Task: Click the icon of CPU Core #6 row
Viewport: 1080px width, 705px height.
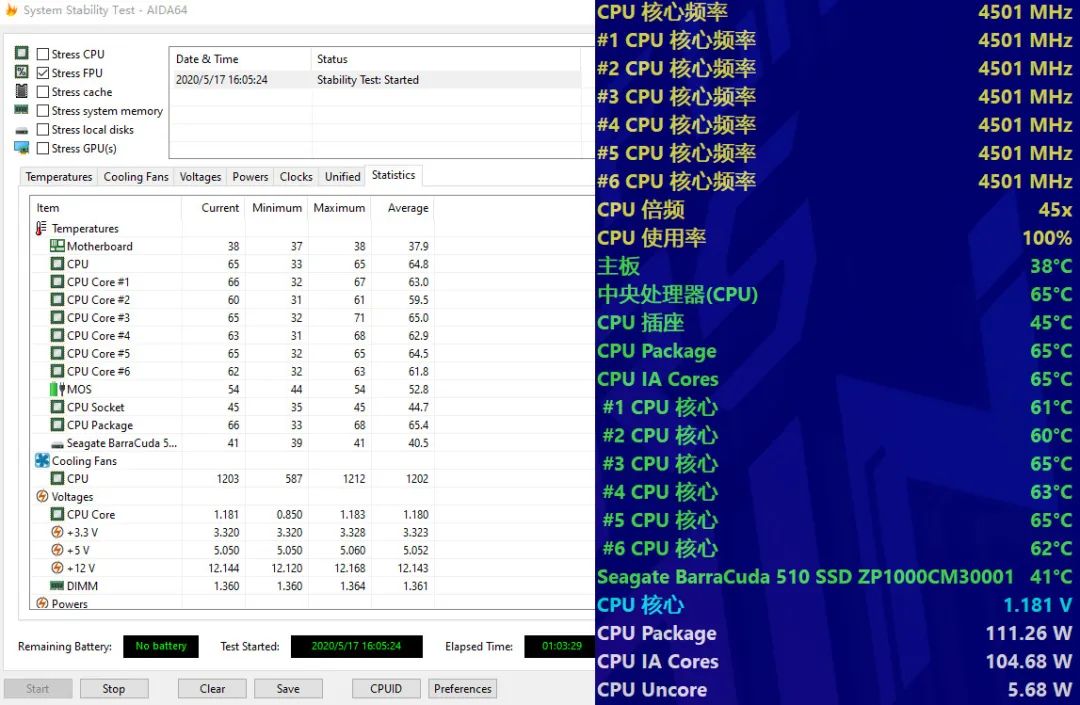Action: click(57, 371)
